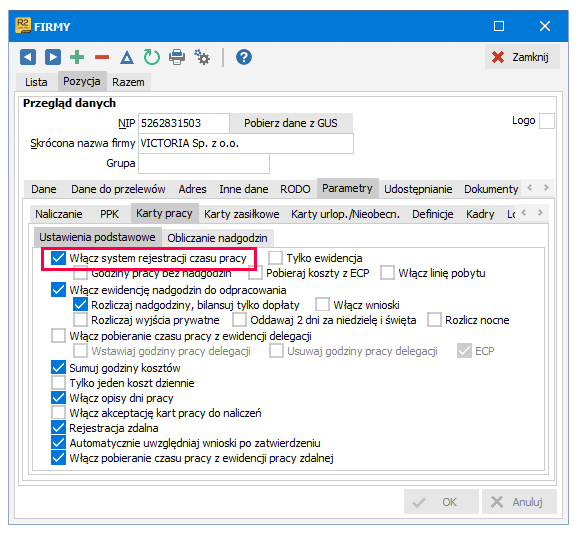Click Pobierz dane z GUS button
The height and width of the screenshot is (537, 584).
click(291, 123)
